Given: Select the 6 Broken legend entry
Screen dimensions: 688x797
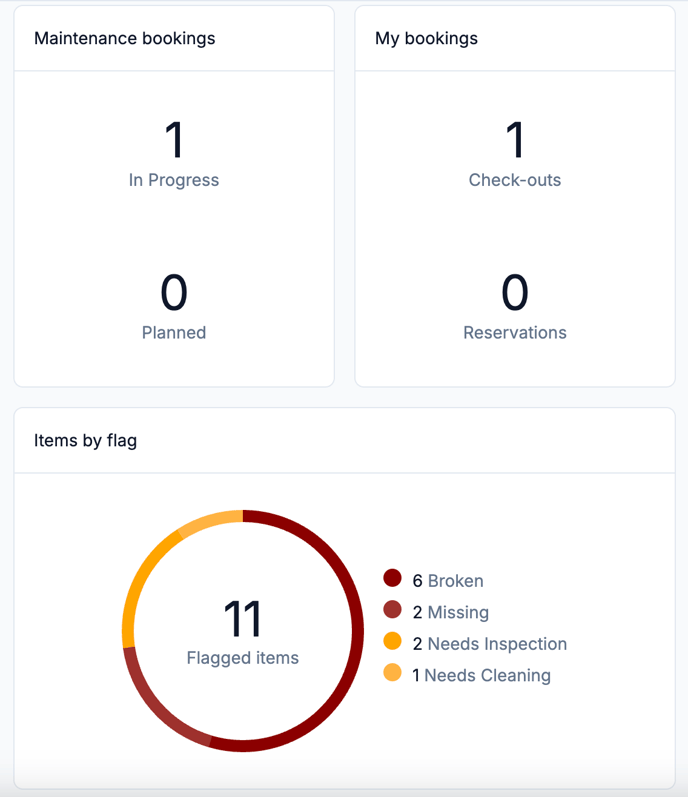Looking at the screenshot, I should (448, 580).
